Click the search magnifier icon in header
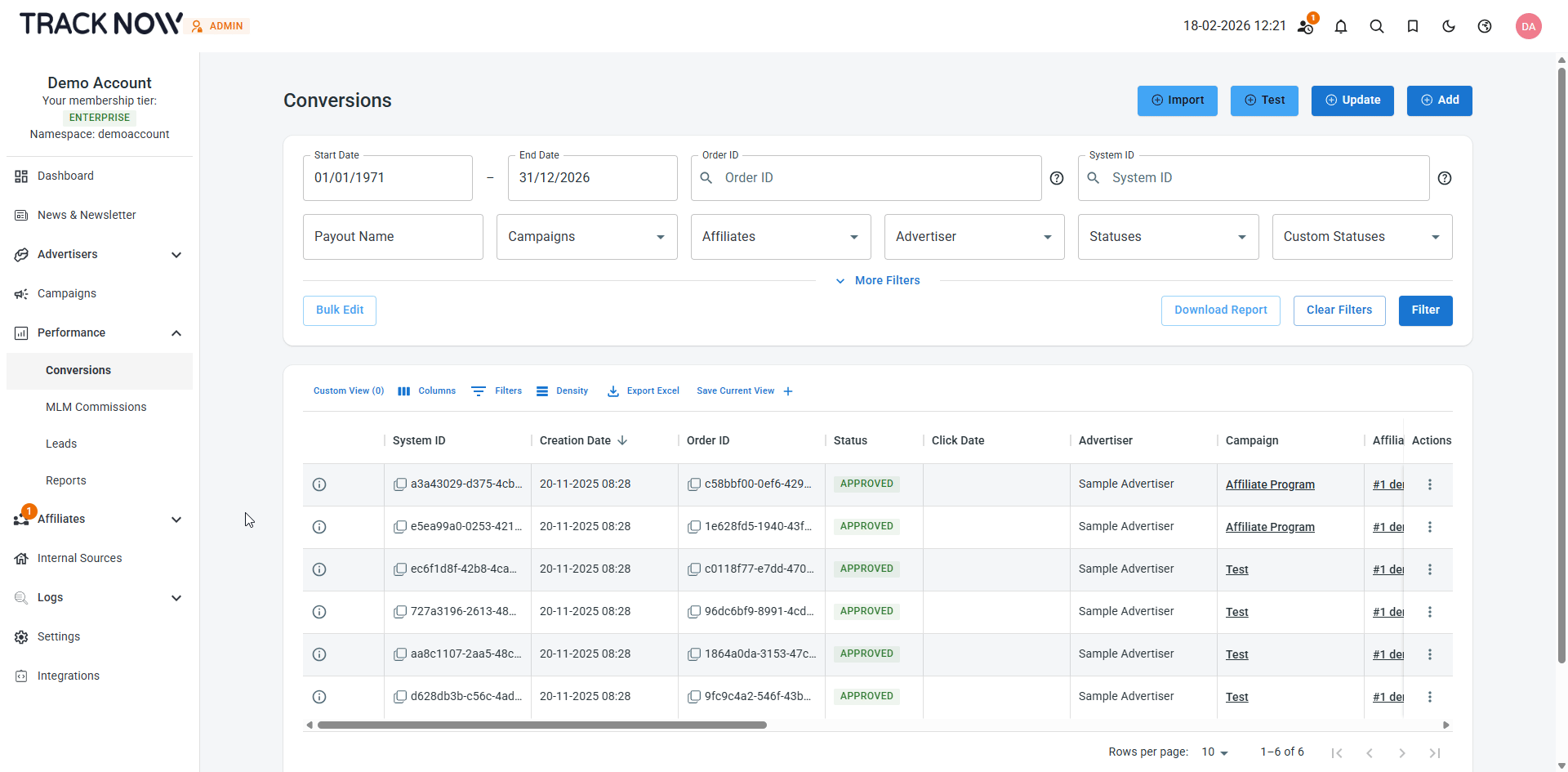 pos(1377,26)
